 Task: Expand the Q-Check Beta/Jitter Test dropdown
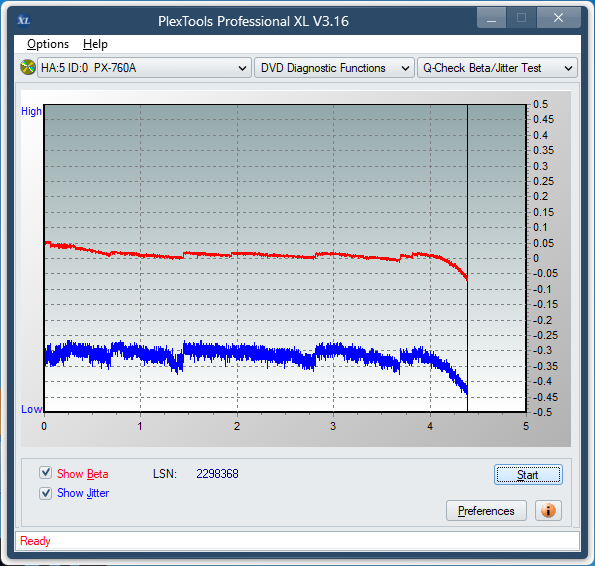(497, 68)
